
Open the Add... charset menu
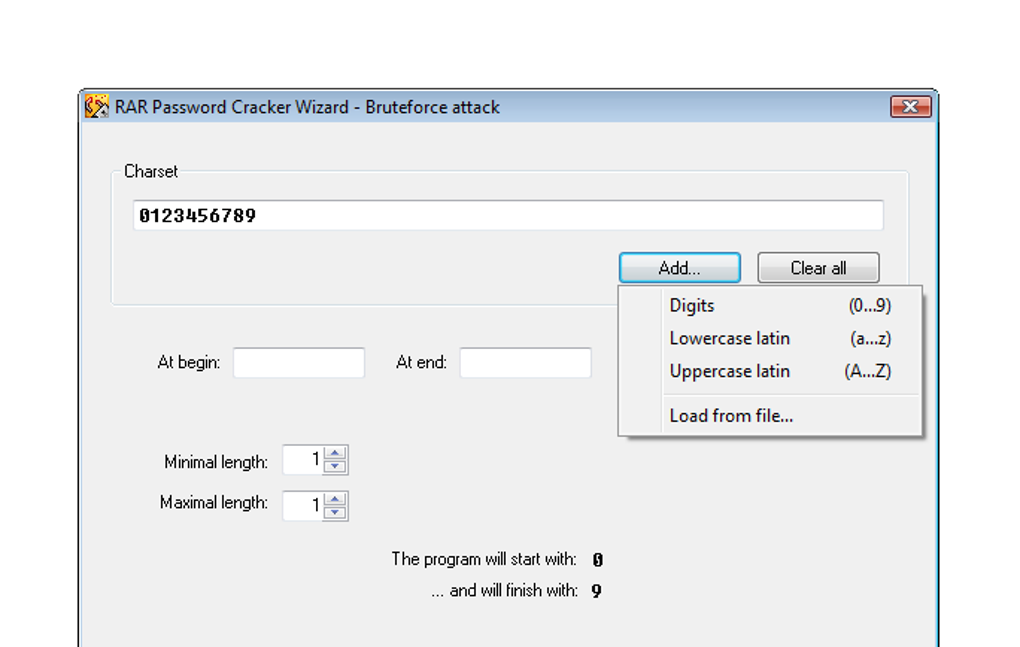(x=679, y=268)
